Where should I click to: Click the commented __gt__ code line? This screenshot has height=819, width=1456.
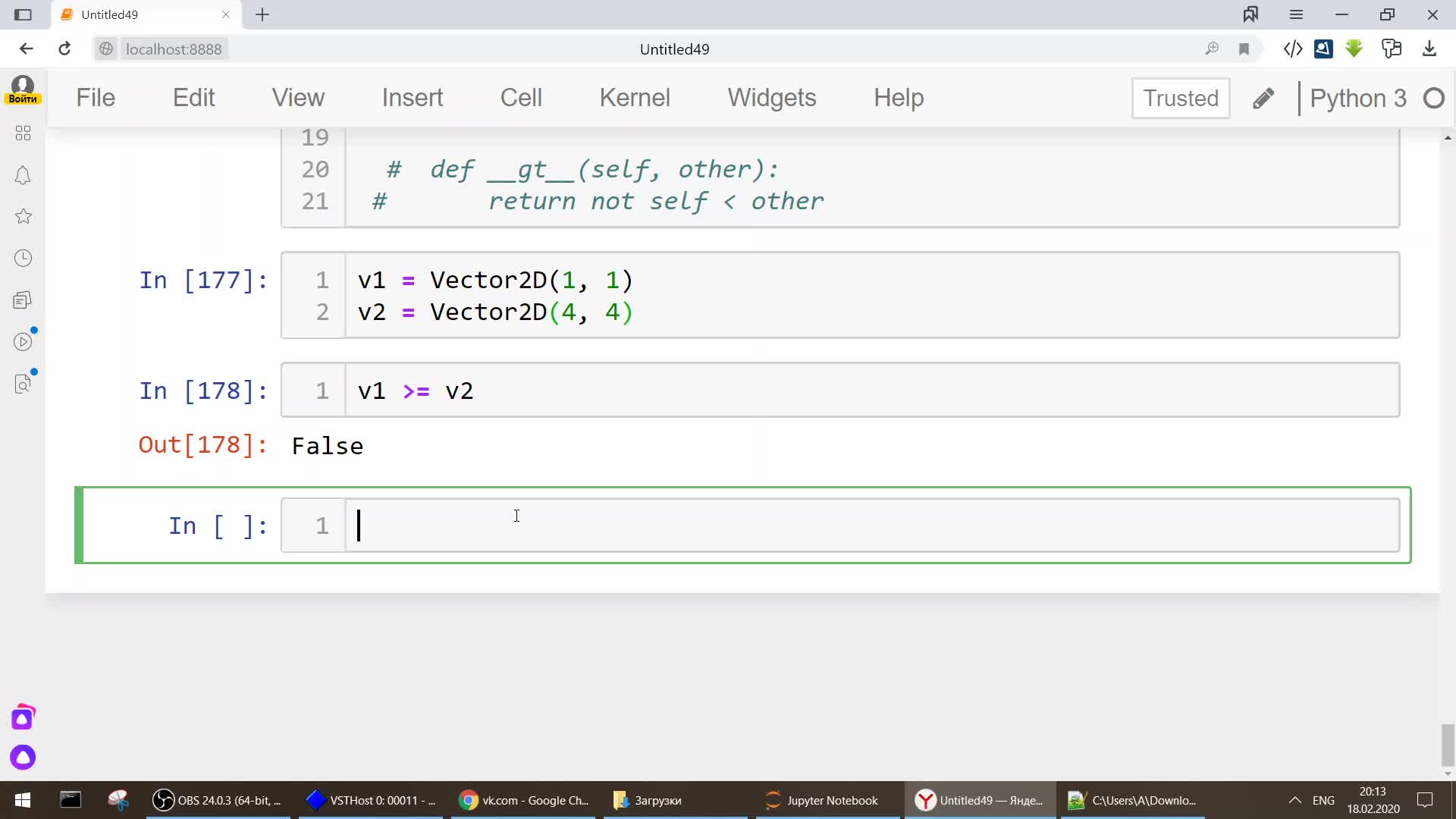582,169
